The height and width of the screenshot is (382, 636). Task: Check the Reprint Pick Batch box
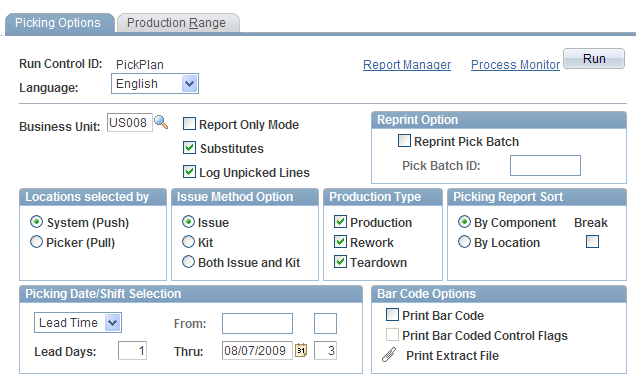pos(404,141)
